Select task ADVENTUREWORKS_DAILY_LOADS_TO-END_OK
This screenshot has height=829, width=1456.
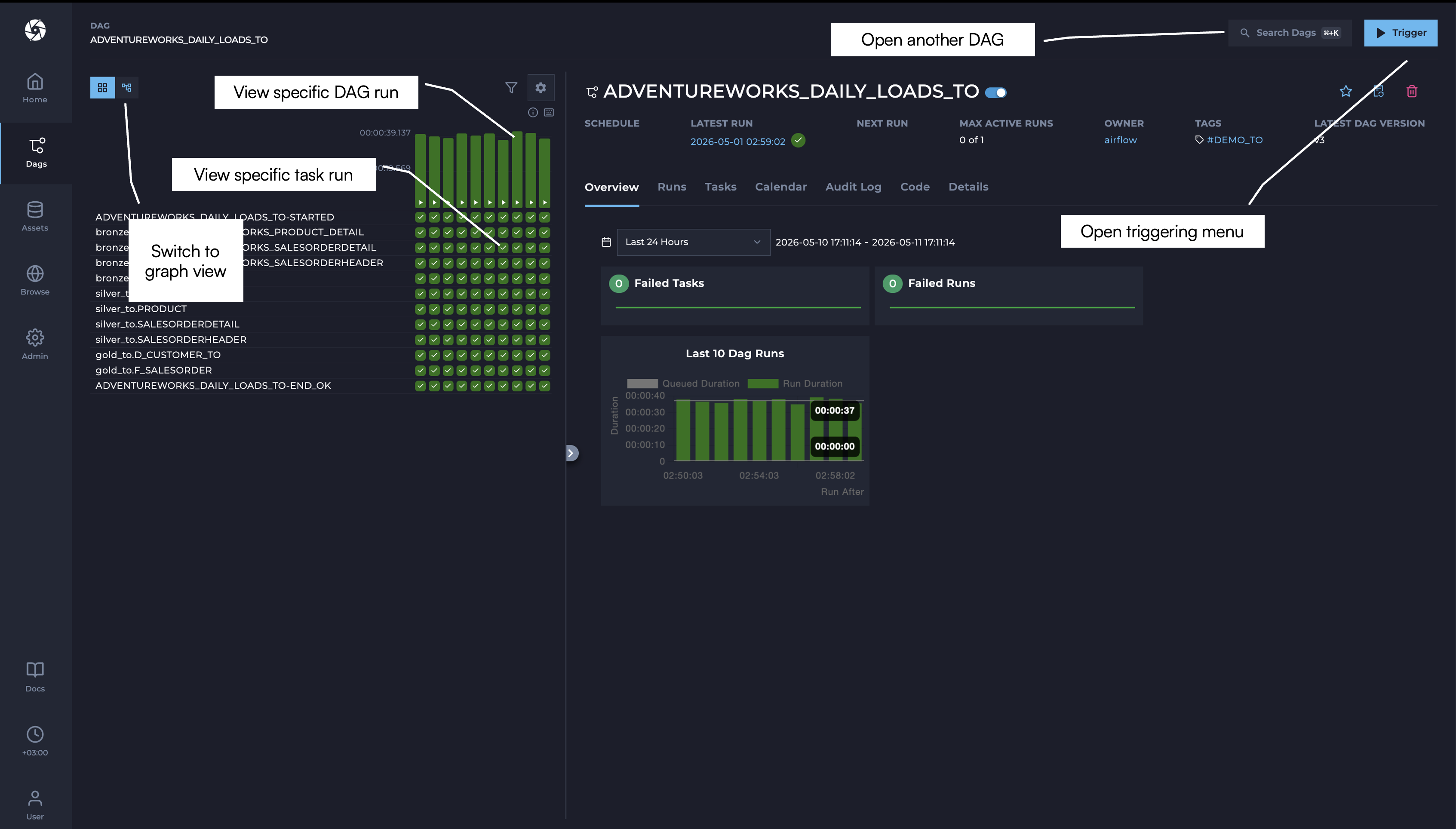coord(213,386)
